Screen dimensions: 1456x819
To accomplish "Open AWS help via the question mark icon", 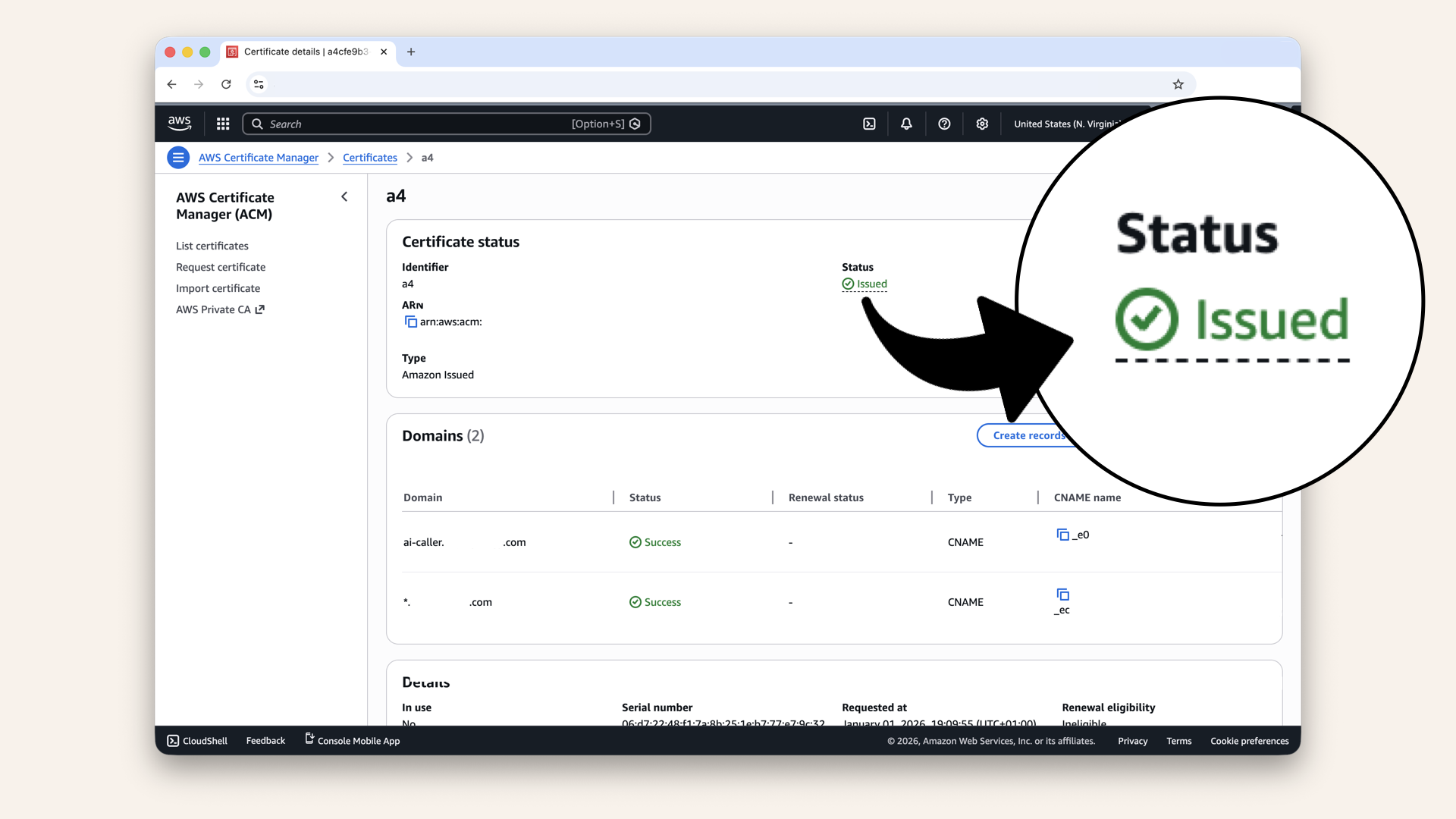I will coord(944,124).
